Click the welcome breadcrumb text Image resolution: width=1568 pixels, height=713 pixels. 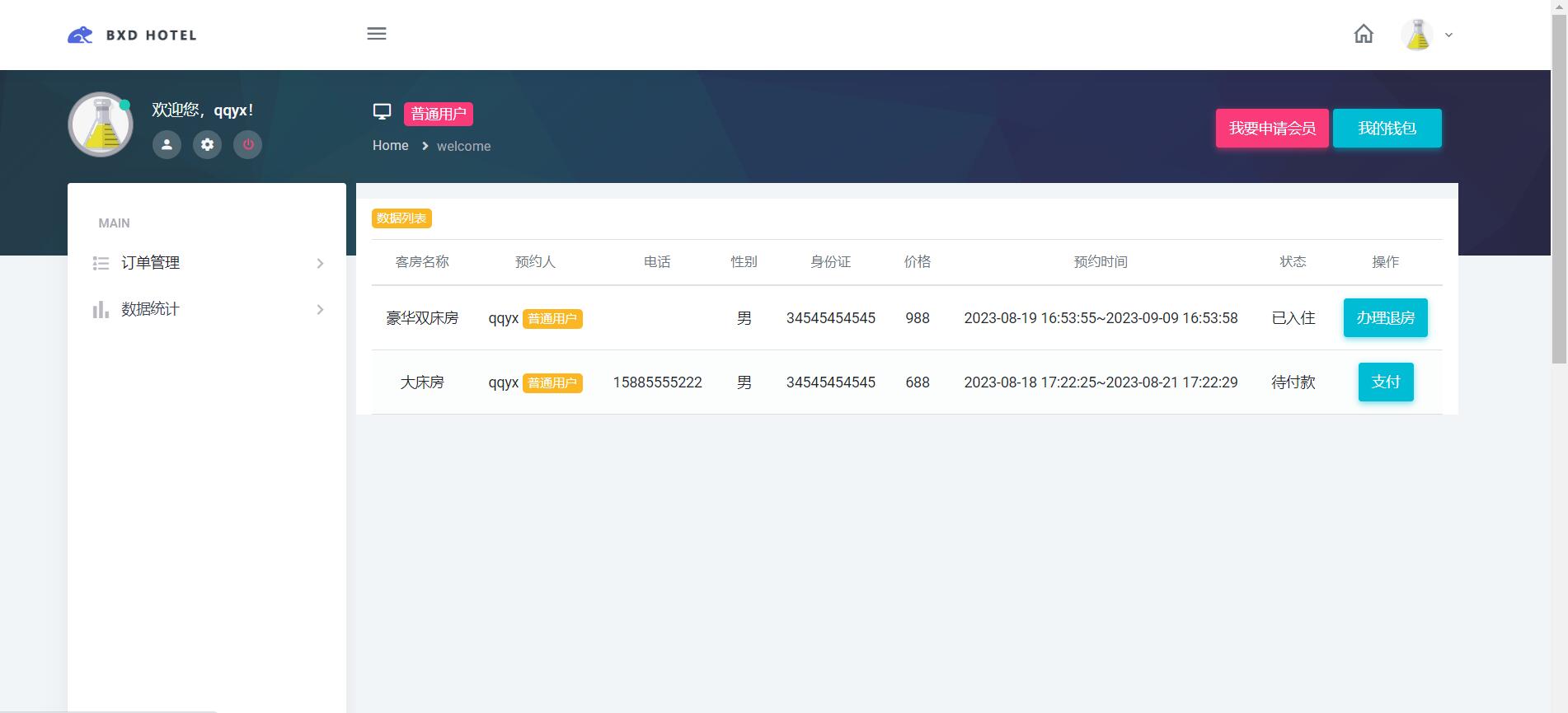click(x=463, y=146)
